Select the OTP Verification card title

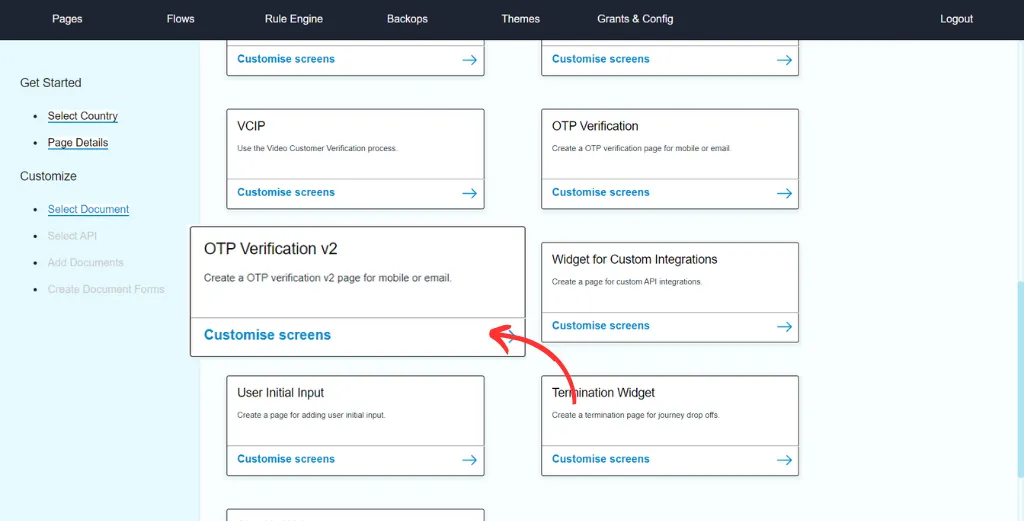tap(595, 126)
